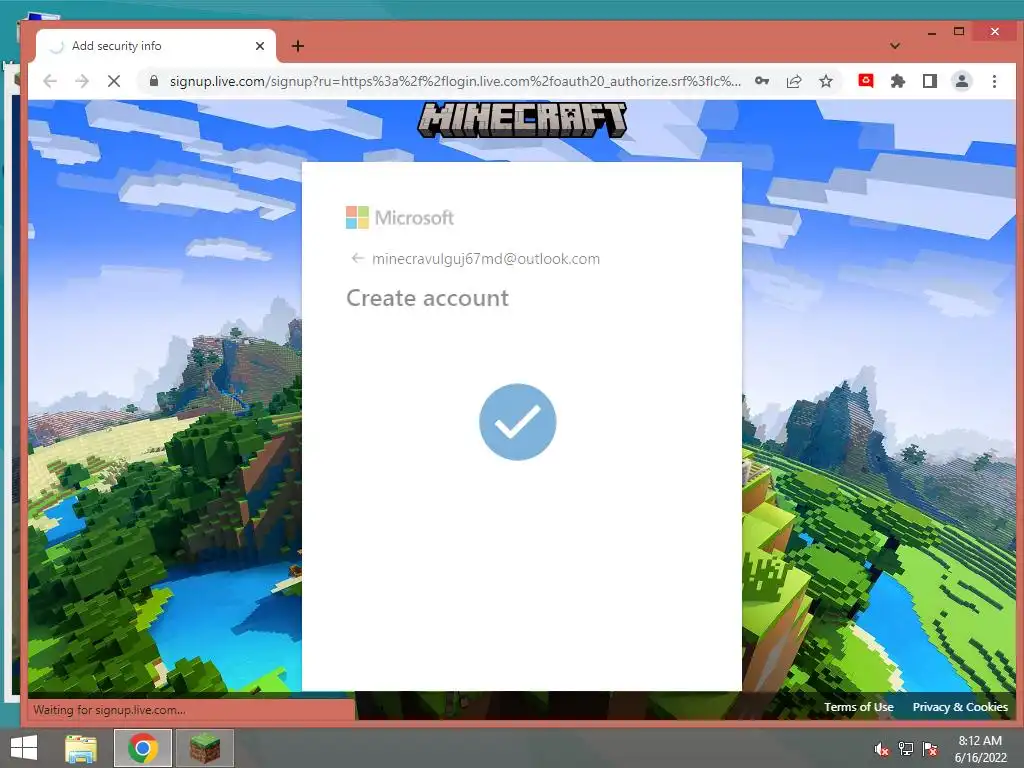Viewport: 1024px width, 768px height.
Task: Open the Action Center flag icon
Action: [931, 749]
